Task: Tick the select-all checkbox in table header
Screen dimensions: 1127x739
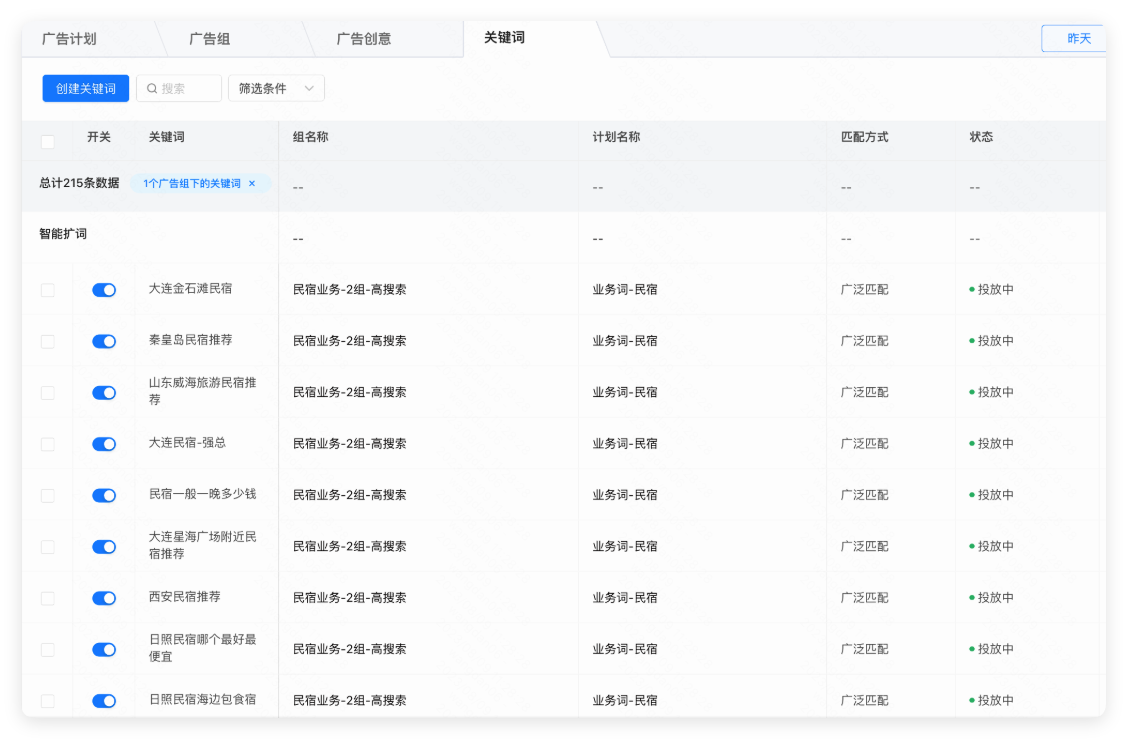Action: 47,142
